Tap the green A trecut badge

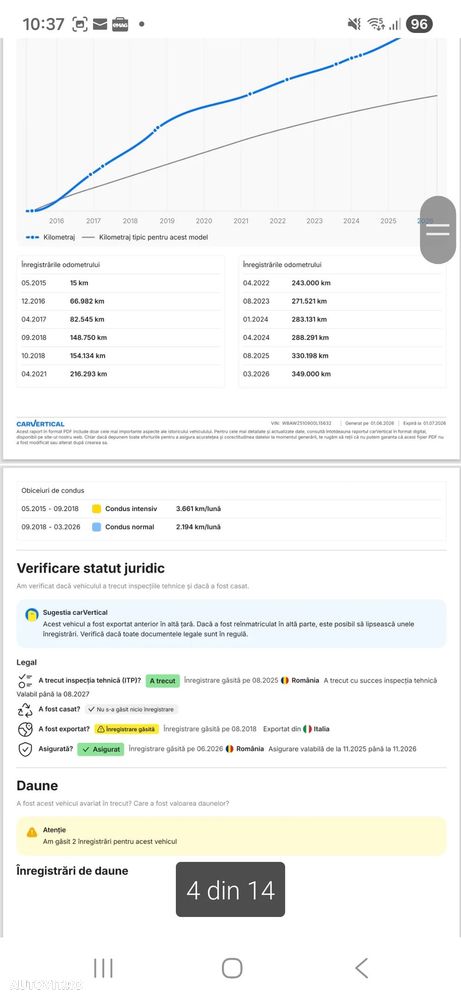click(163, 680)
